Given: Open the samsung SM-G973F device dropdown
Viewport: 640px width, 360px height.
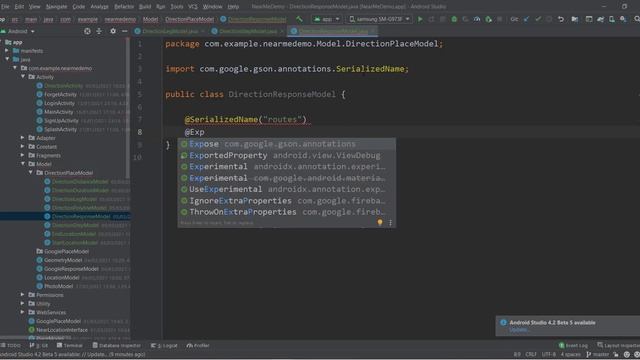Looking at the screenshot, I should click(379, 19).
